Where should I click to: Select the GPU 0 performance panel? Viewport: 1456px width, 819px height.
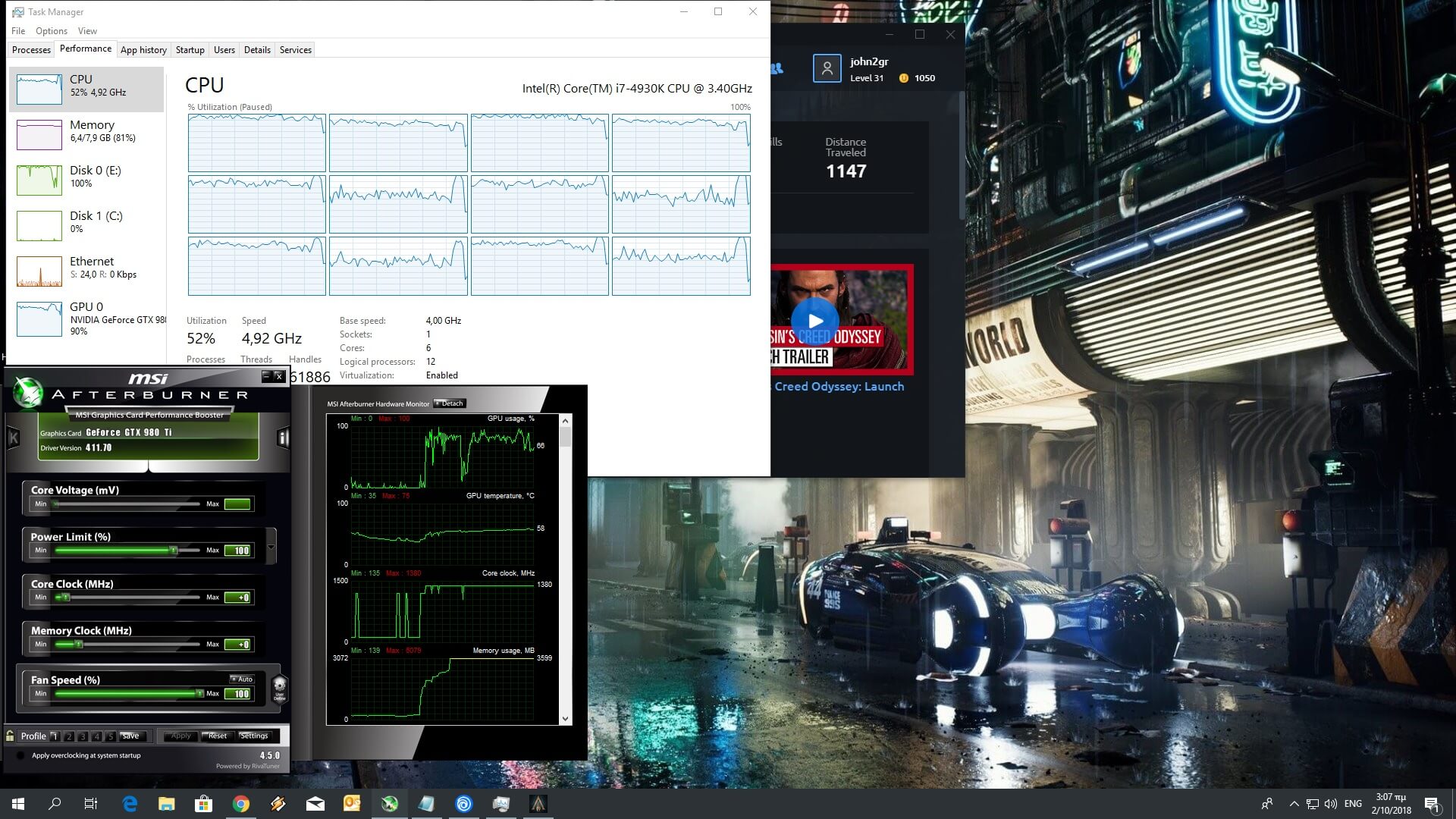87,318
